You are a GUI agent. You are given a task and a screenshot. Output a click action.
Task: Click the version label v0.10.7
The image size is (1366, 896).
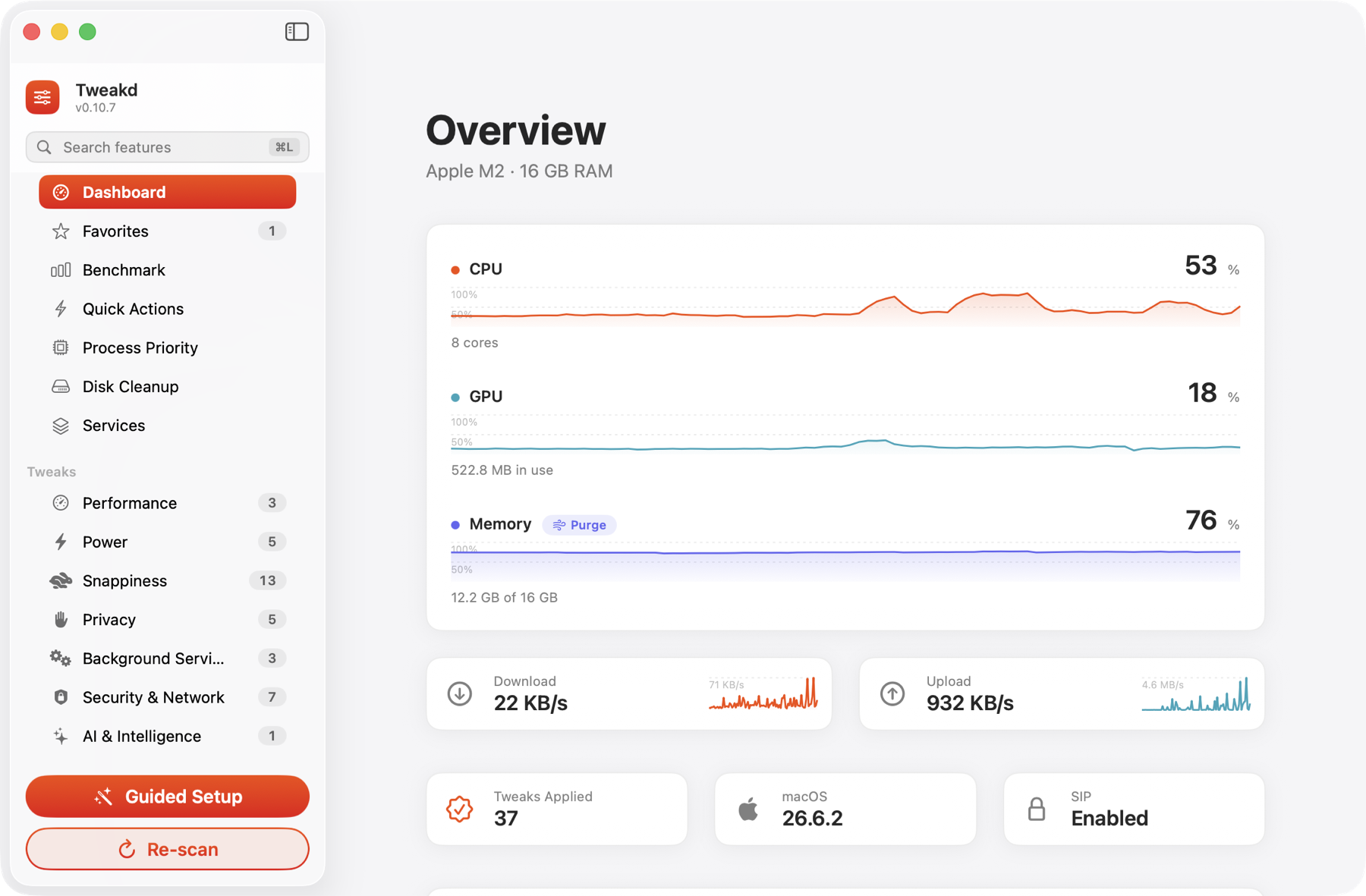point(96,108)
